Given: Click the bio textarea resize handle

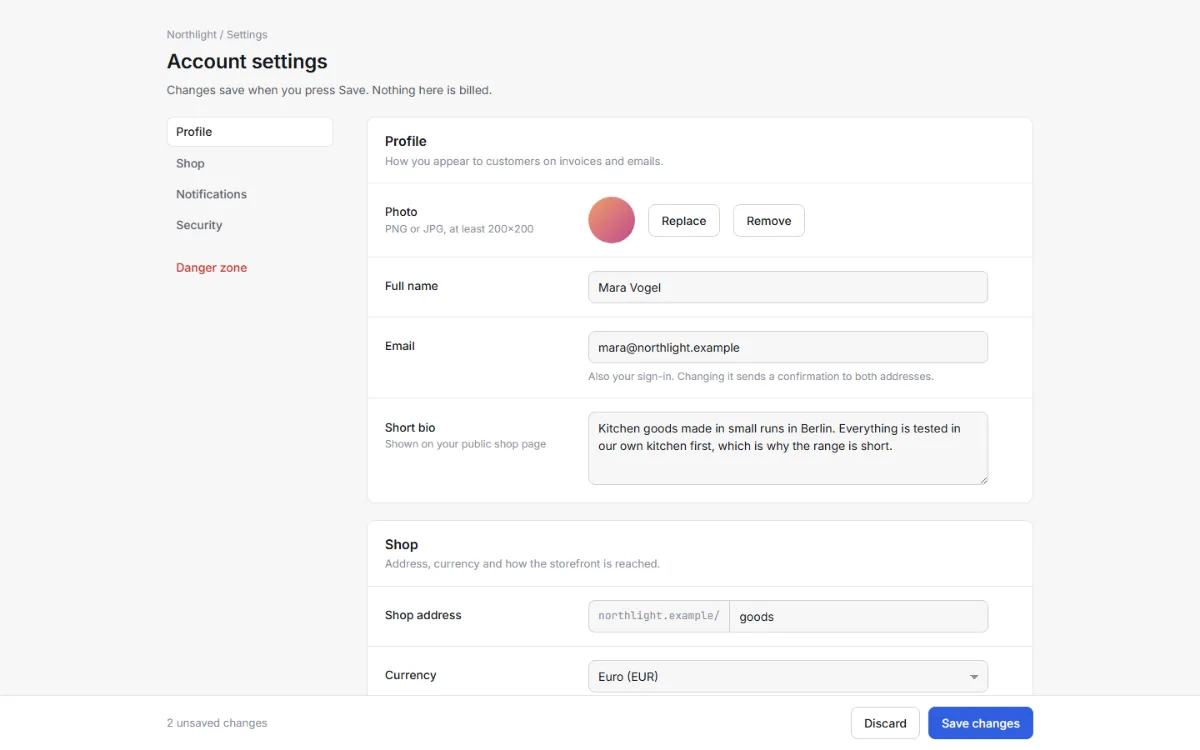Looking at the screenshot, I should pos(982,479).
